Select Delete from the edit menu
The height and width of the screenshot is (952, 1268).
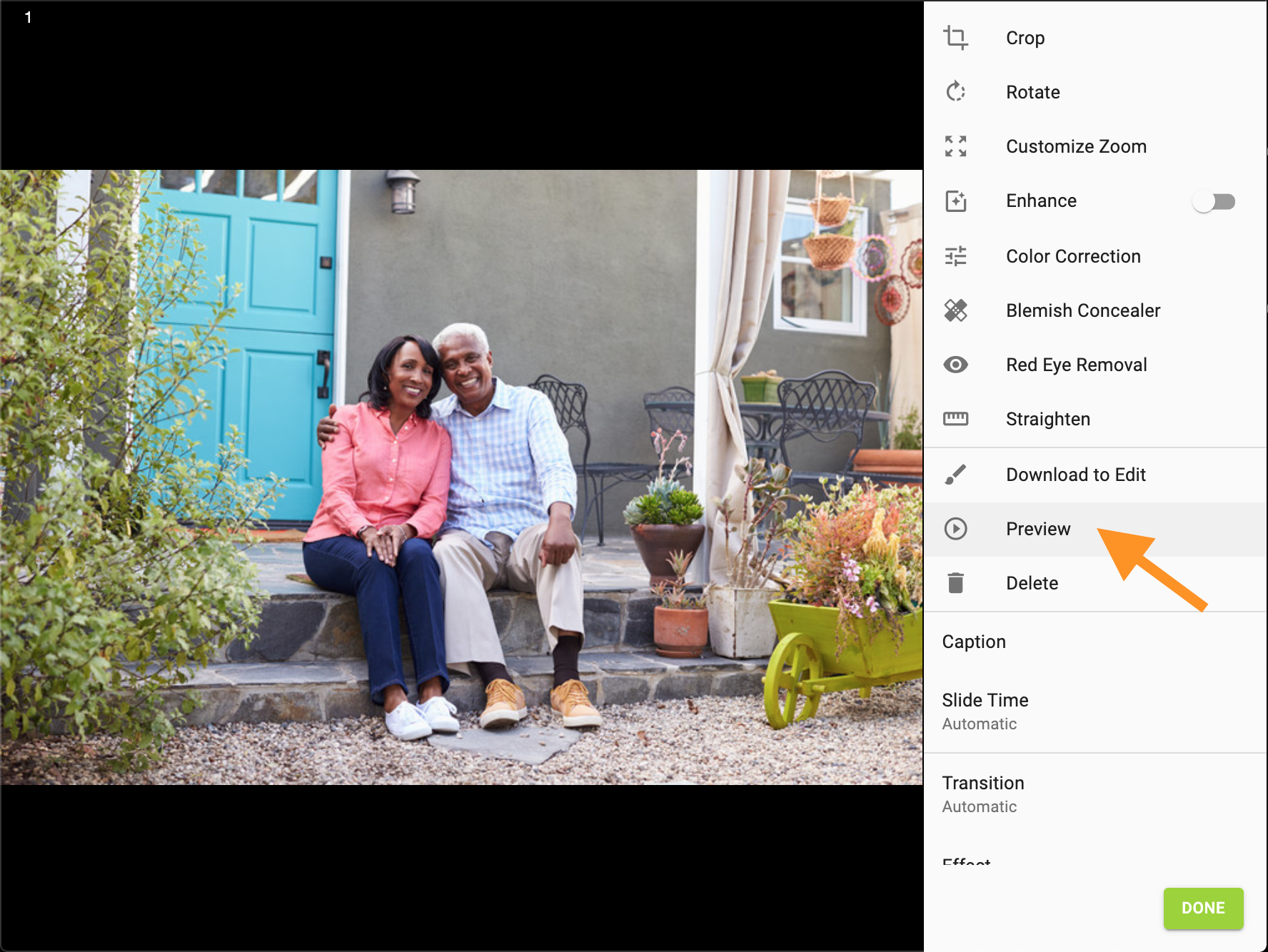coord(1031,583)
